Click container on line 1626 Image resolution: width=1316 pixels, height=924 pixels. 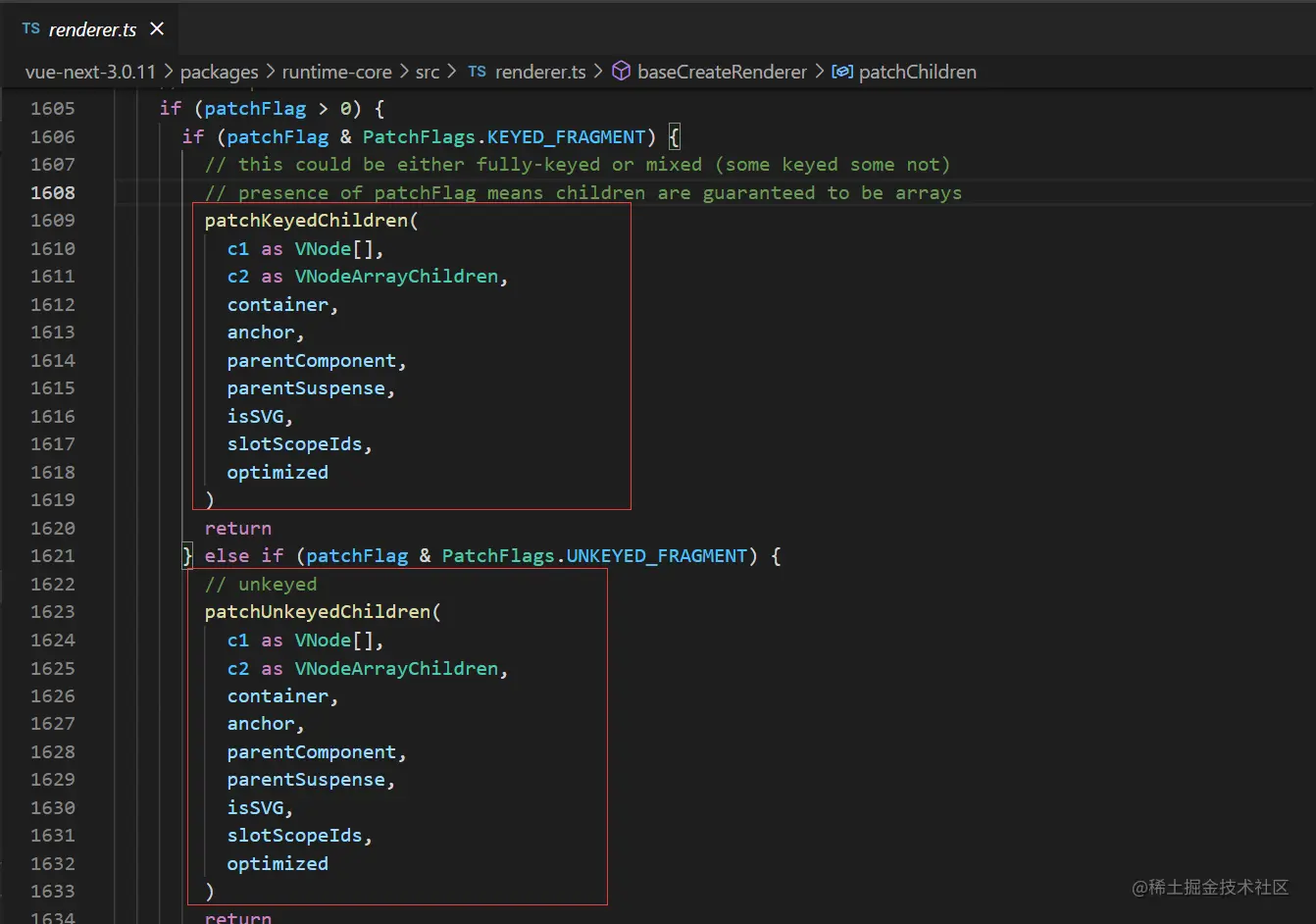[x=278, y=696]
